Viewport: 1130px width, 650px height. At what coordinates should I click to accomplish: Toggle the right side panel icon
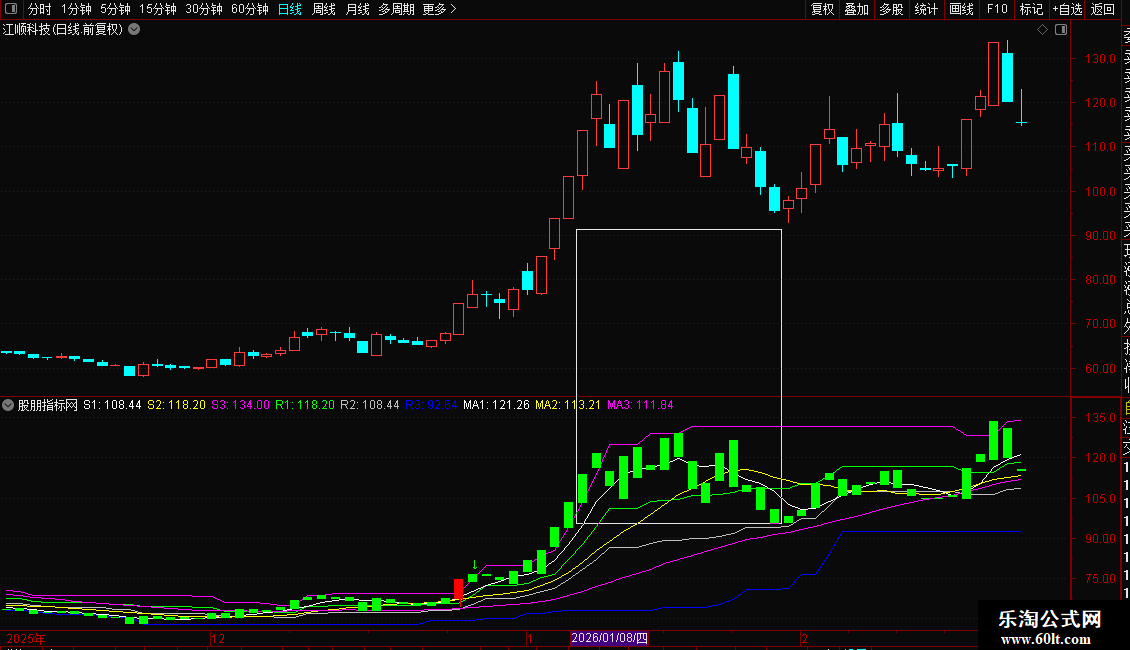point(1061,30)
